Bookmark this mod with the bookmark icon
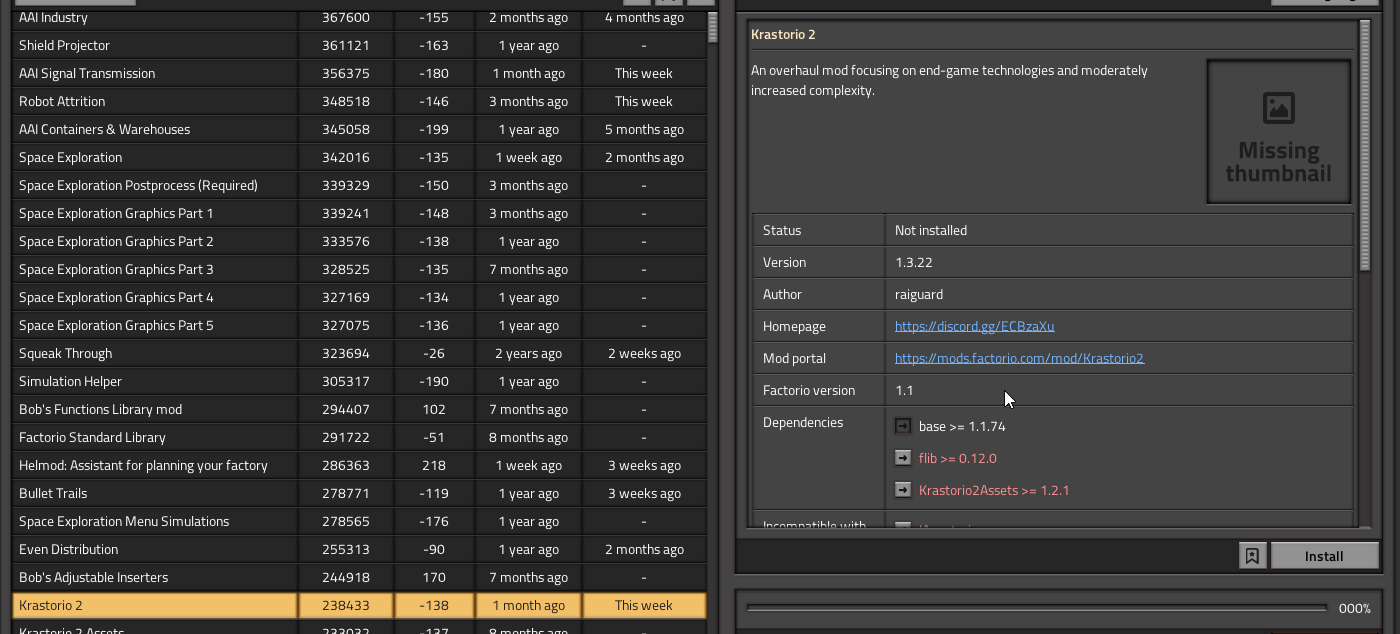 point(1252,556)
